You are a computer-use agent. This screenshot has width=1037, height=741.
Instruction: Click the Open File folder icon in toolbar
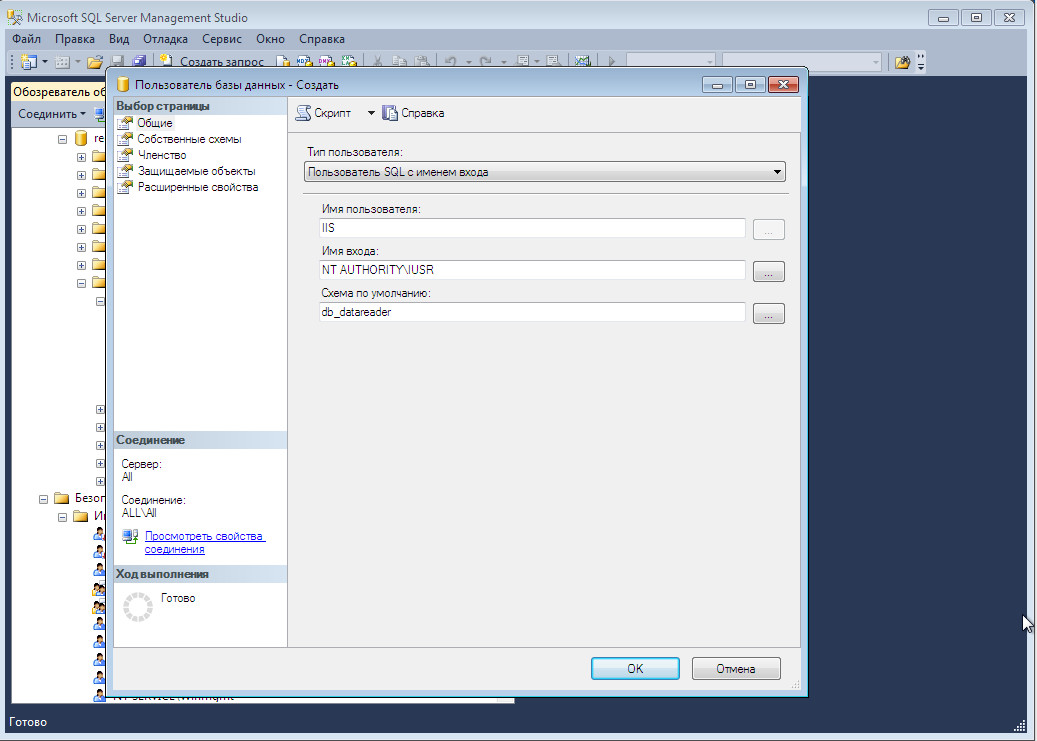95,62
